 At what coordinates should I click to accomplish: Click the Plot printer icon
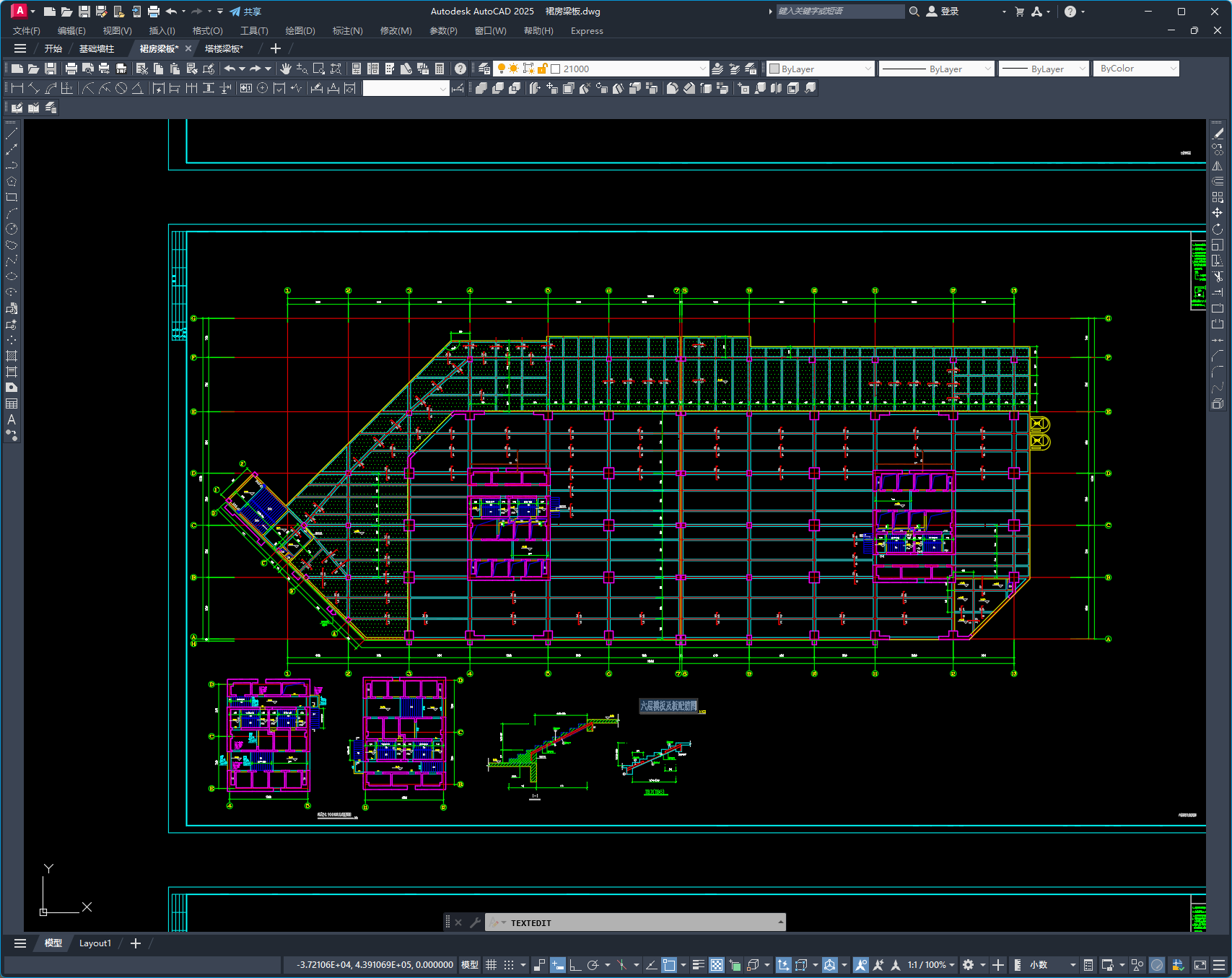point(71,69)
